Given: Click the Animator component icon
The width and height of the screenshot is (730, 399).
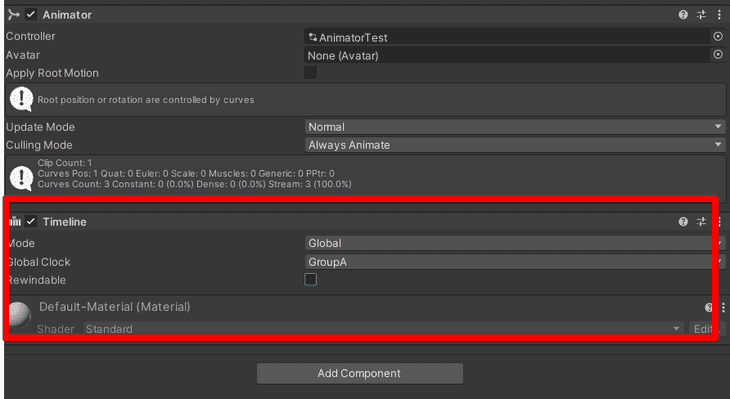Looking at the screenshot, I should coord(14,14).
